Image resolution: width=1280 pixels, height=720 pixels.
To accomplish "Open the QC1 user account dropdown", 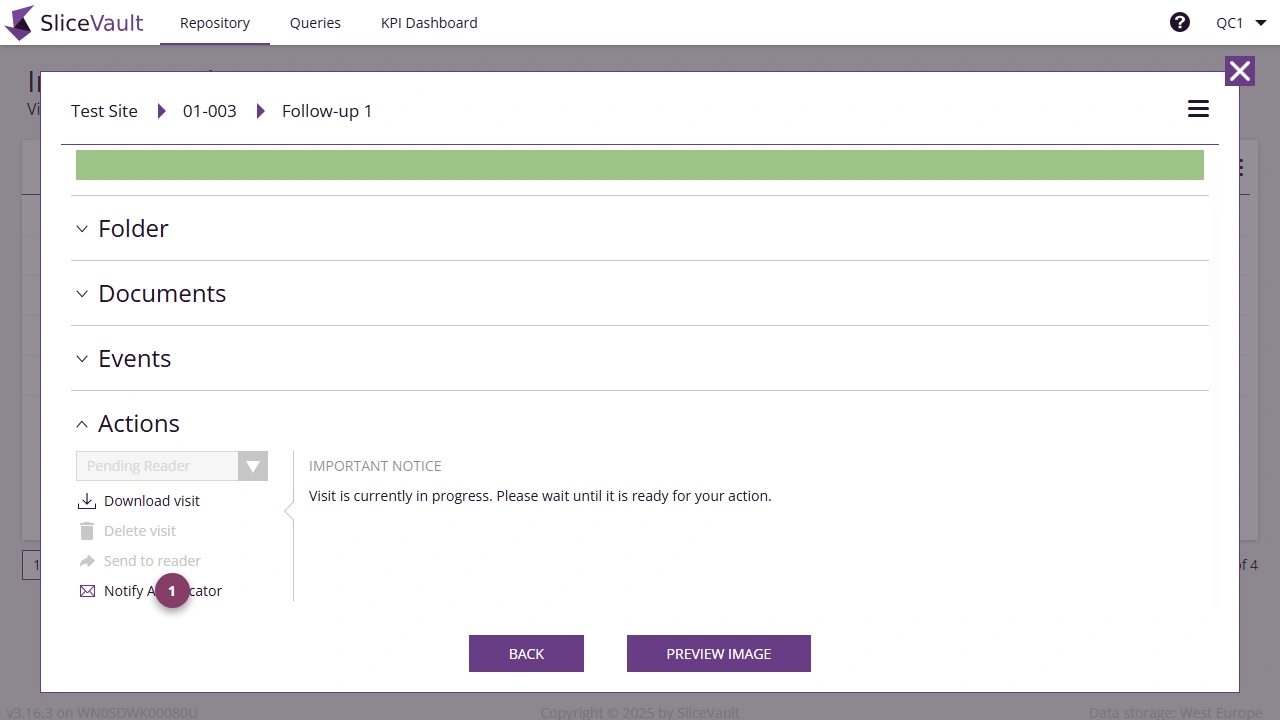I will [x=1240, y=22].
